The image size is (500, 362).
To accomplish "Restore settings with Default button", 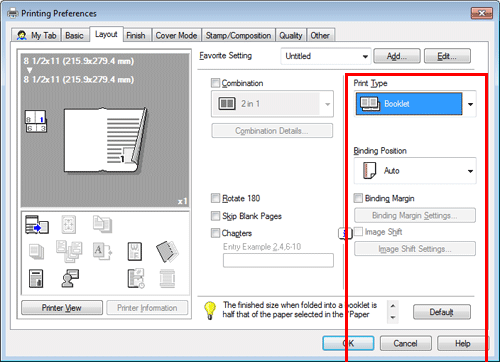I will click(442, 312).
